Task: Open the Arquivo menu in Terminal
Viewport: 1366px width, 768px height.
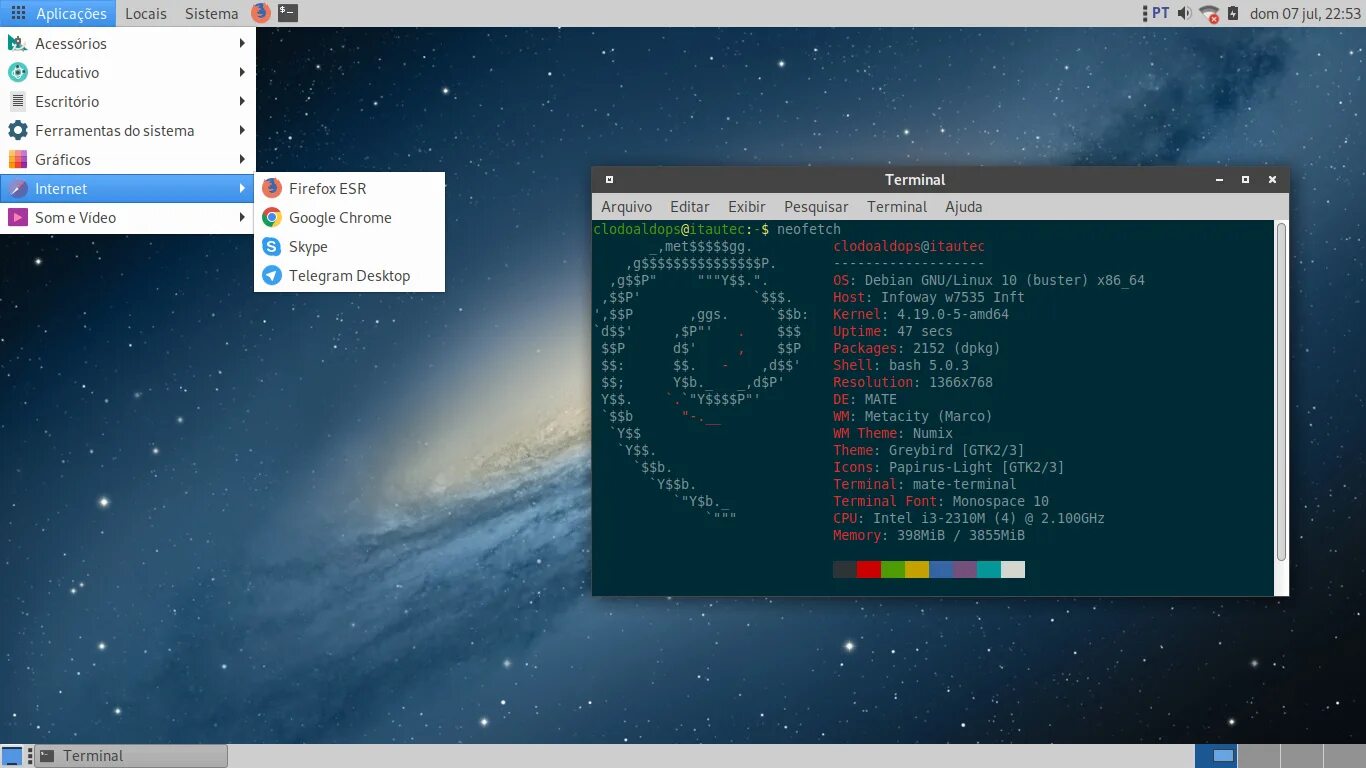Action: 626,207
